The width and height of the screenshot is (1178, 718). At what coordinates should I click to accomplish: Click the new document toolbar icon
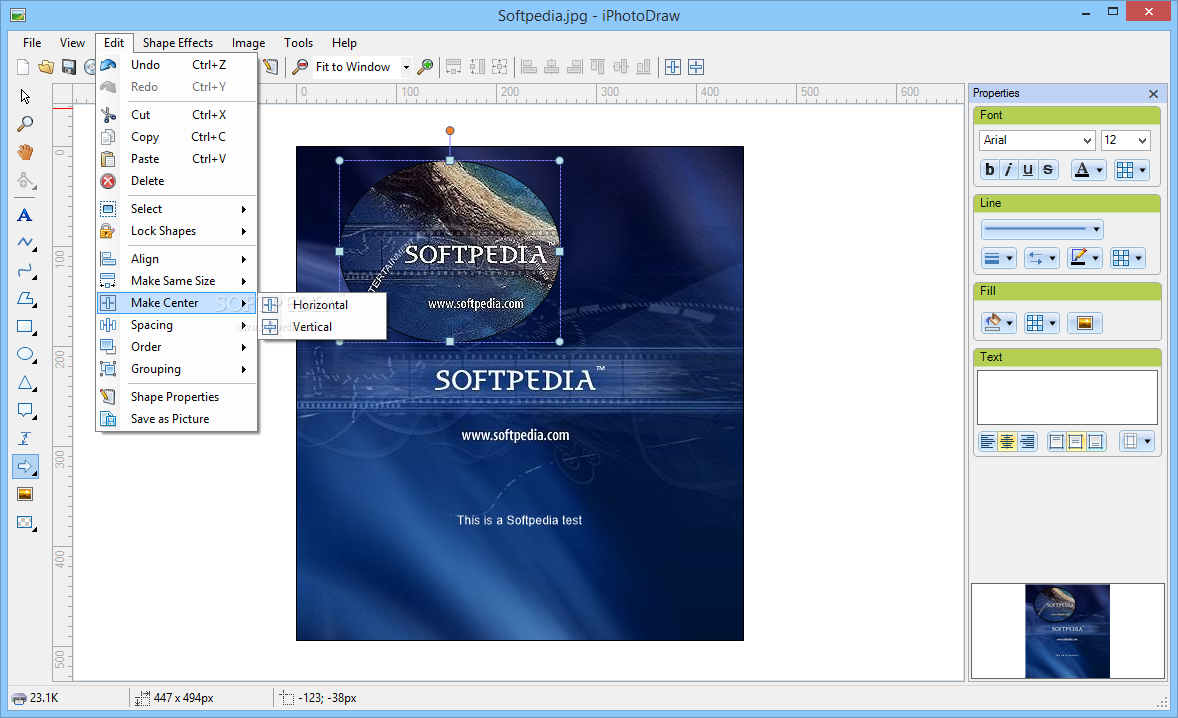click(x=23, y=67)
